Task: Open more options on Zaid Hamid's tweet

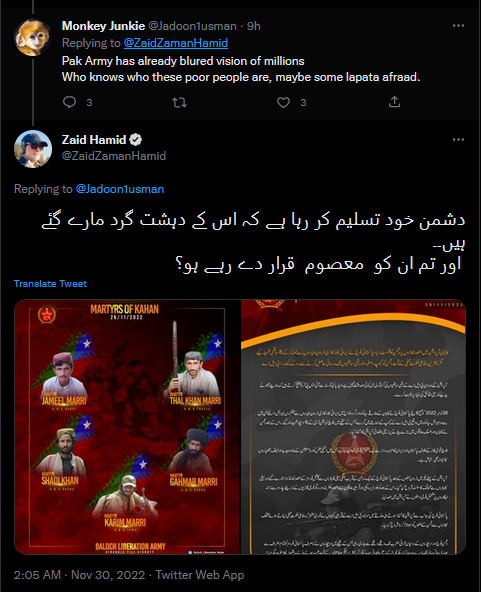Action: [x=458, y=140]
